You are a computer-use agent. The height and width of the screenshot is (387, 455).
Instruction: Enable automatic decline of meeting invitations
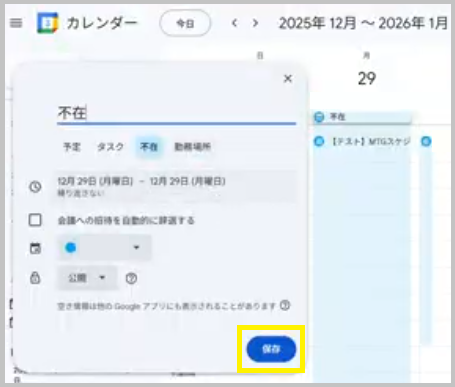35,220
